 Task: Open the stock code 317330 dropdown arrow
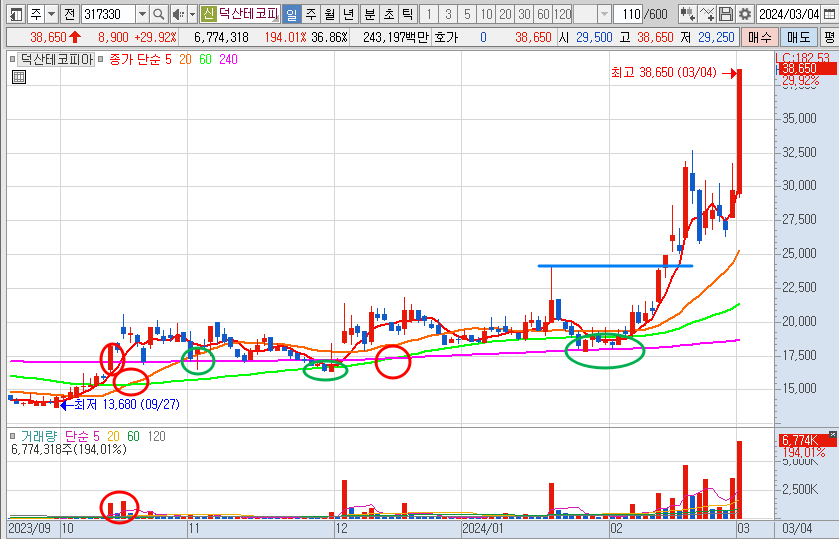(142, 14)
